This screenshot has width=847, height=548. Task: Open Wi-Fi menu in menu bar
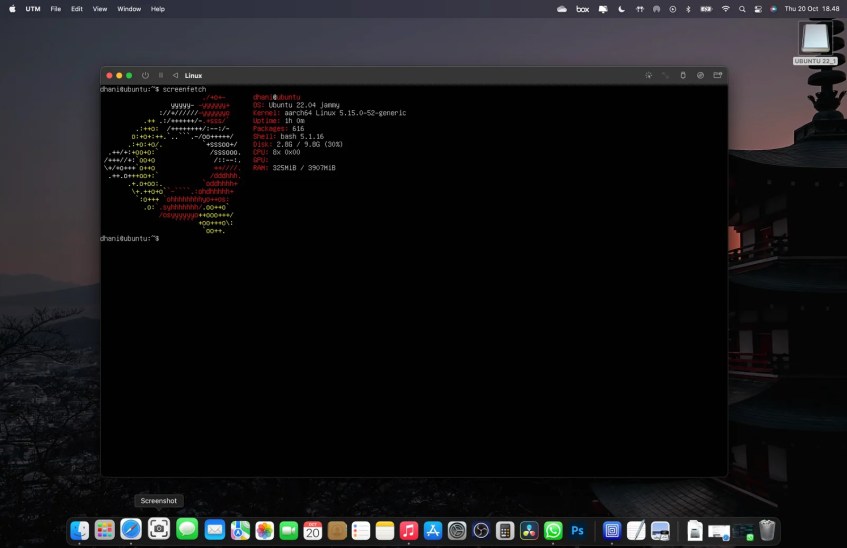click(x=725, y=9)
